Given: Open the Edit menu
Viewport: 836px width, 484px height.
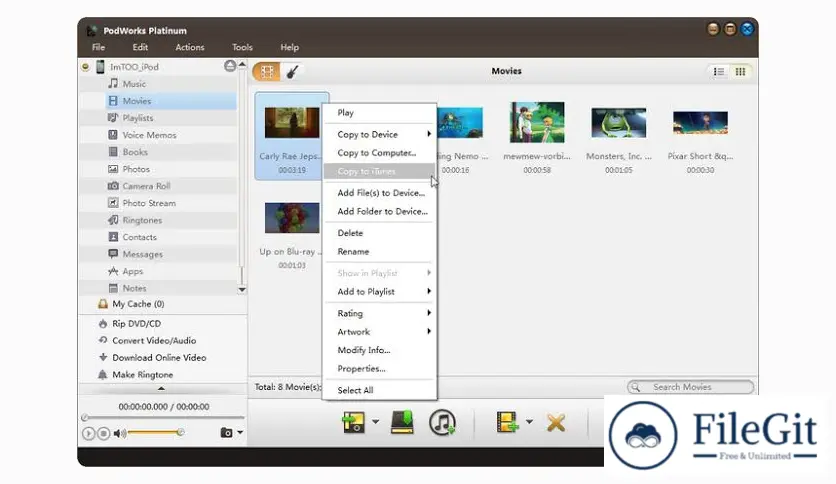Looking at the screenshot, I should click(x=140, y=47).
